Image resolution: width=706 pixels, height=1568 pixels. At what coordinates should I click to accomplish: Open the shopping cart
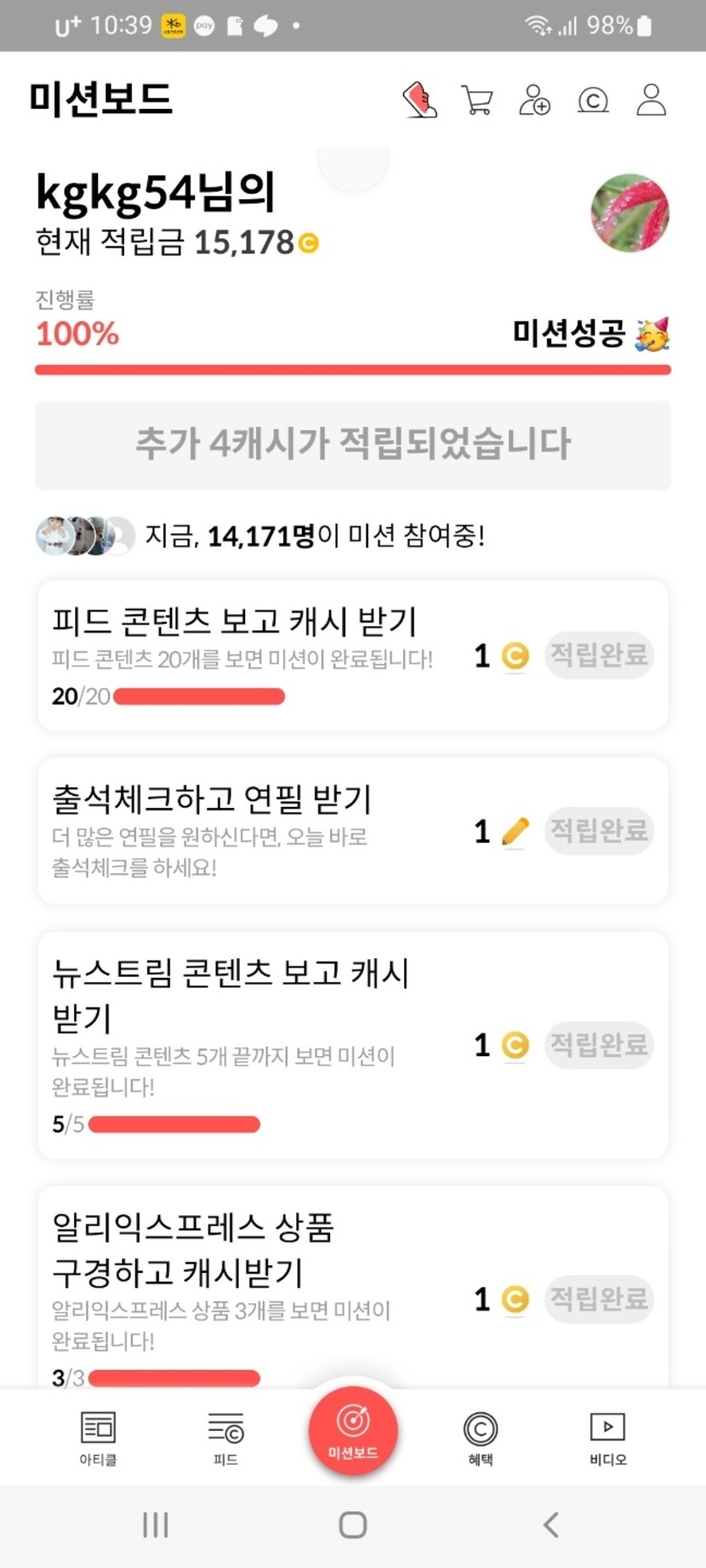coord(477,100)
